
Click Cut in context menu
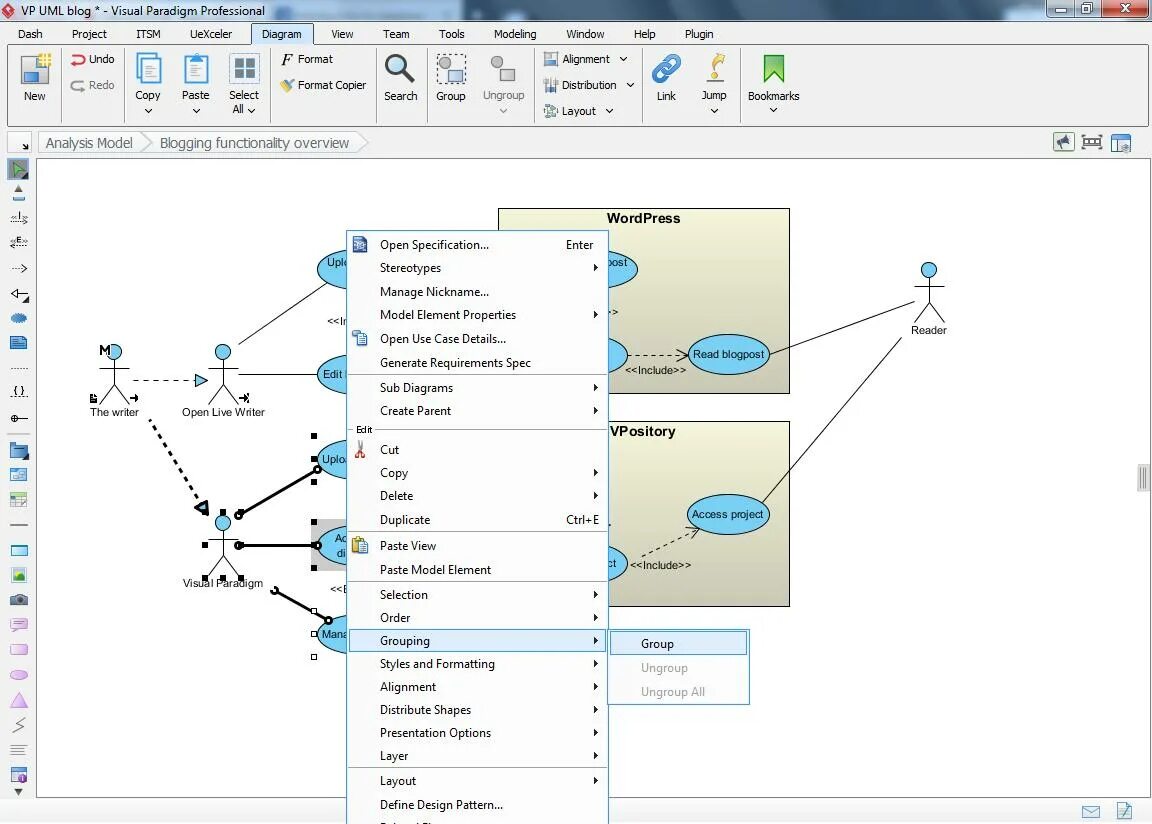point(477,449)
